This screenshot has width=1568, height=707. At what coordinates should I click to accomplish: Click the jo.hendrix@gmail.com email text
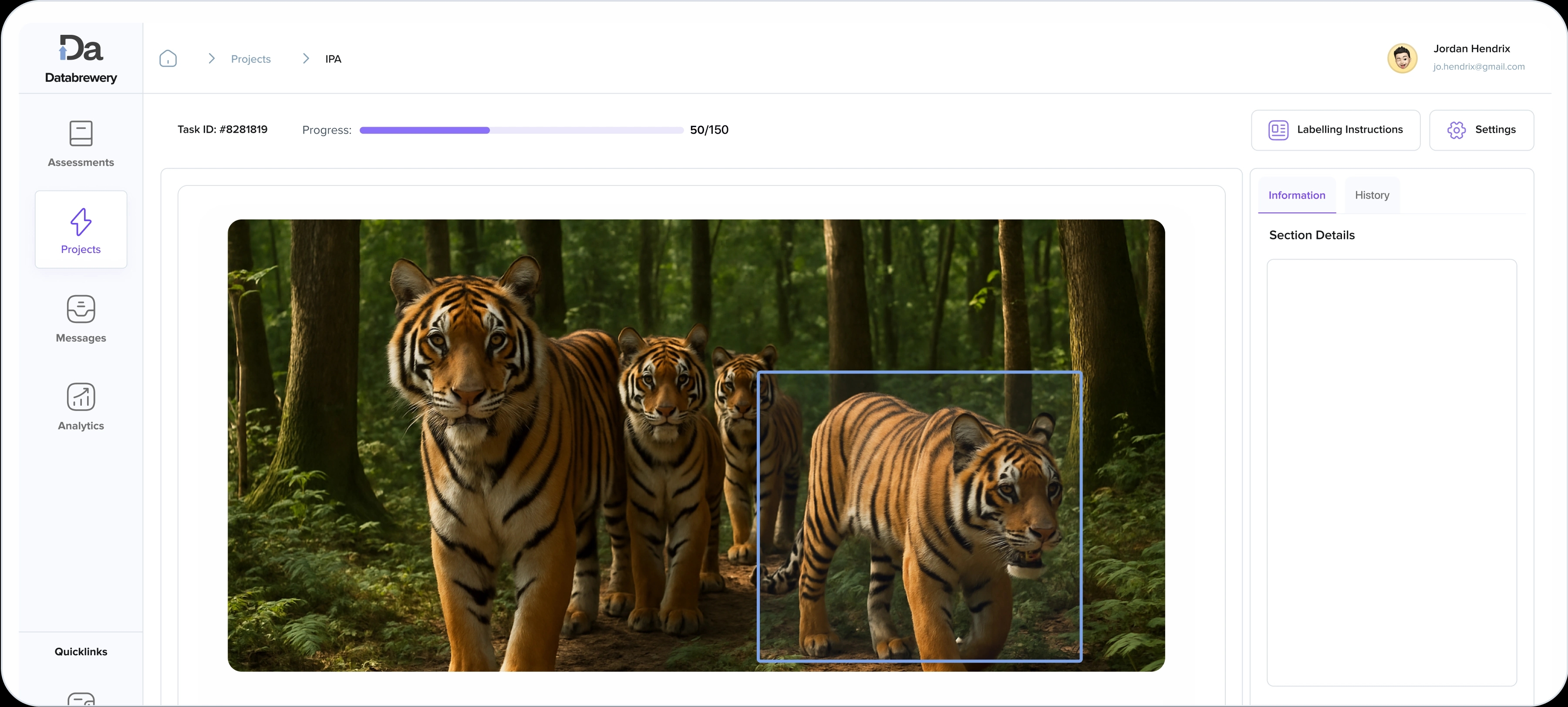click(1478, 67)
